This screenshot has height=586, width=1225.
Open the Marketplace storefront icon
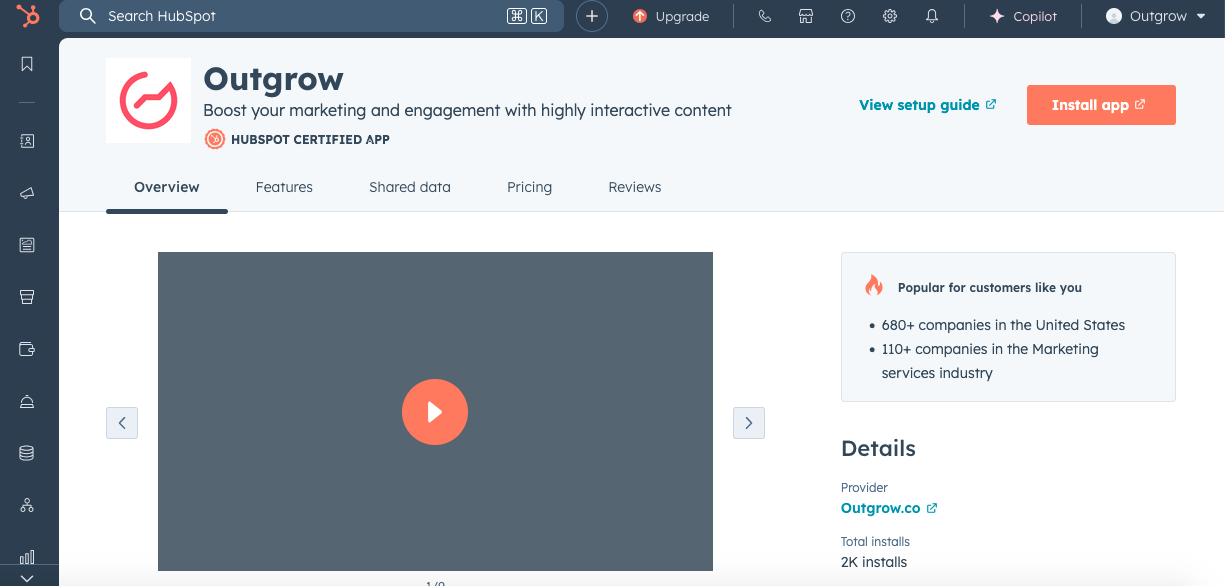click(x=806, y=16)
